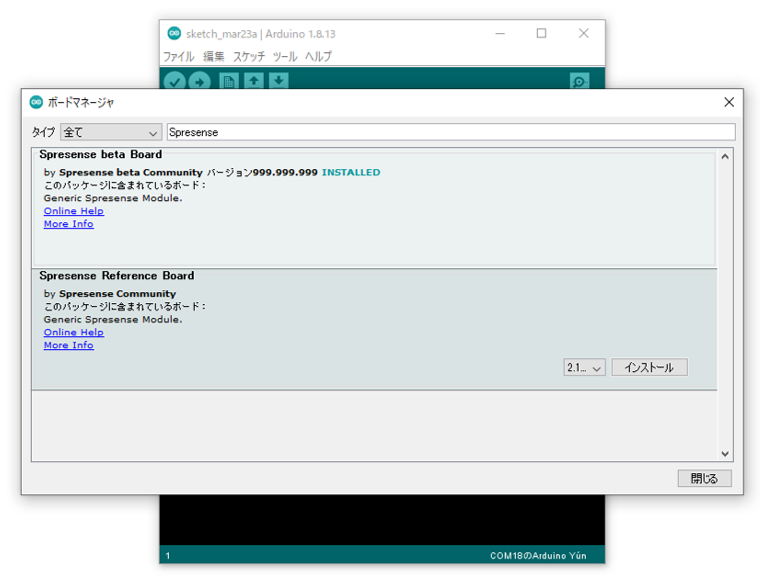The width and height of the screenshot is (760, 578).
Task: Maximize the Arduino sketch window
Action: 541,33
